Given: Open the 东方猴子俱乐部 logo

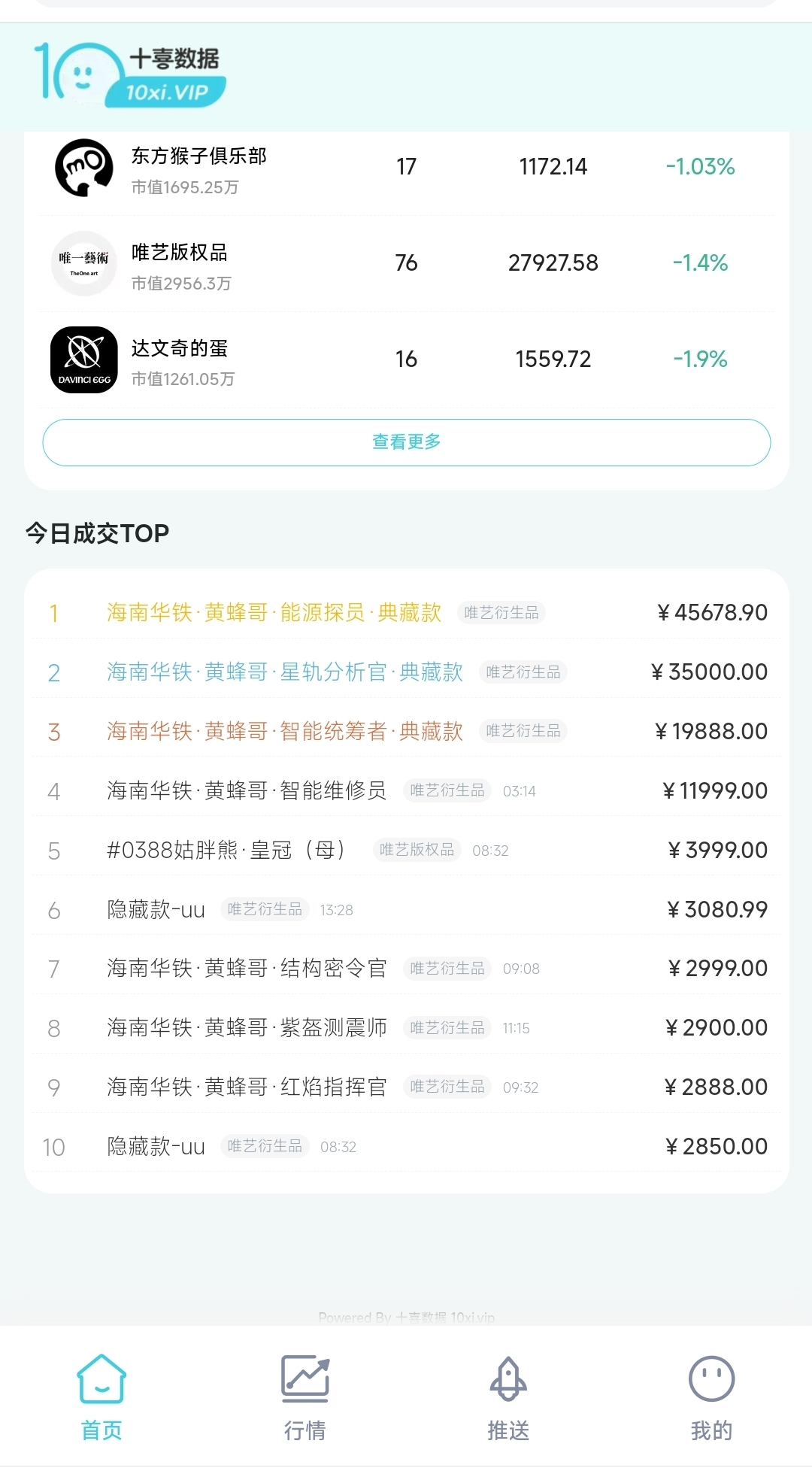Looking at the screenshot, I should point(84,167).
